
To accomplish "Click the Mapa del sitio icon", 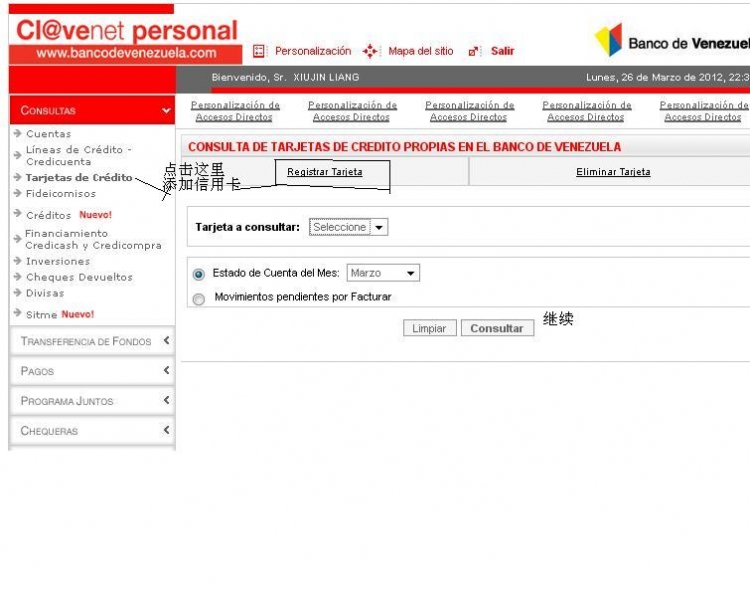I will point(370,51).
